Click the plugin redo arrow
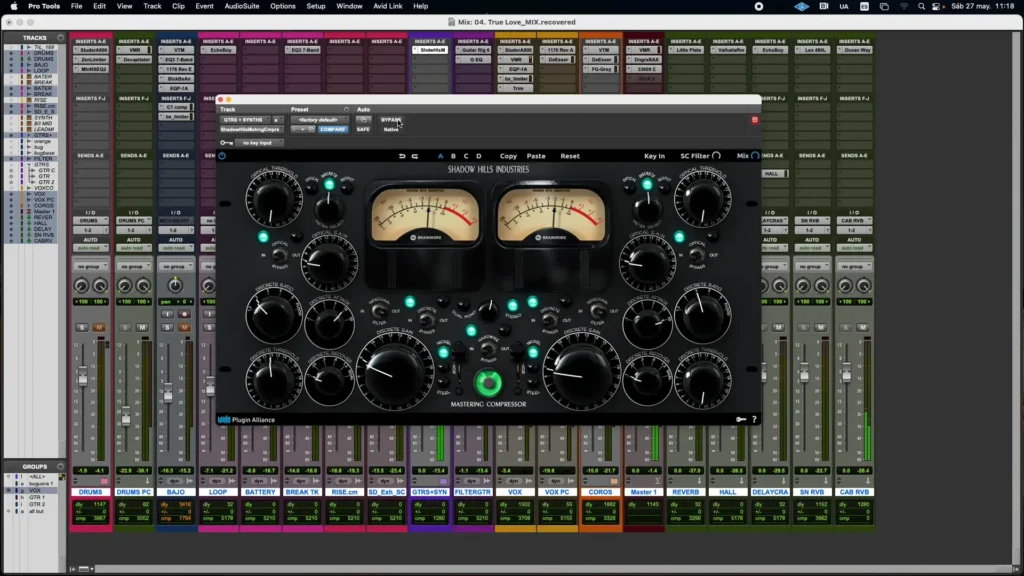1024x576 pixels. point(415,156)
